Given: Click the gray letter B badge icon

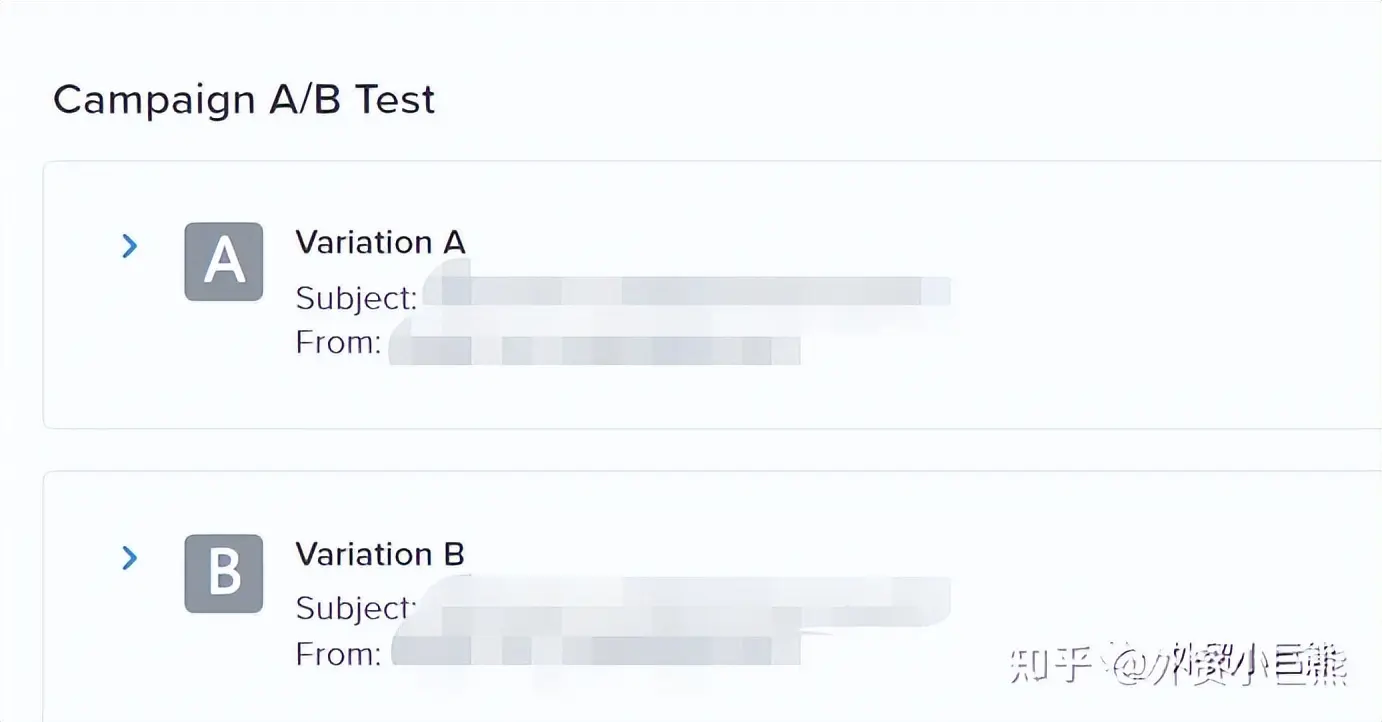Looking at the screenshot, I should tap(224, 573).
